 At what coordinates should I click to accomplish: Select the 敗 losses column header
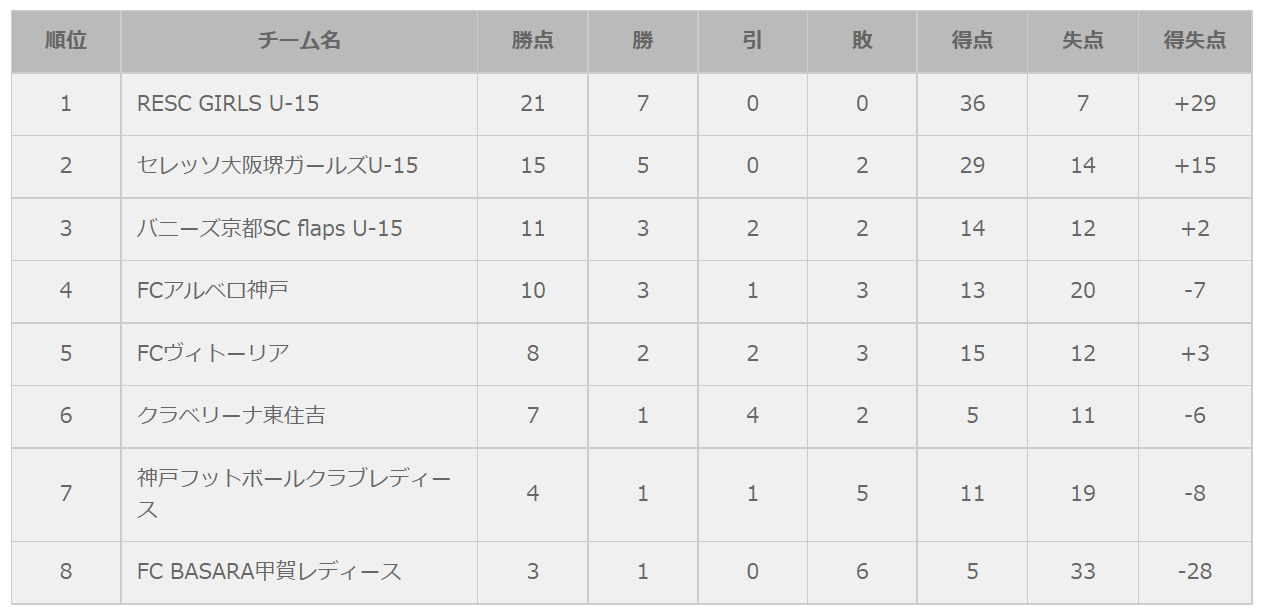click(862, 41)
